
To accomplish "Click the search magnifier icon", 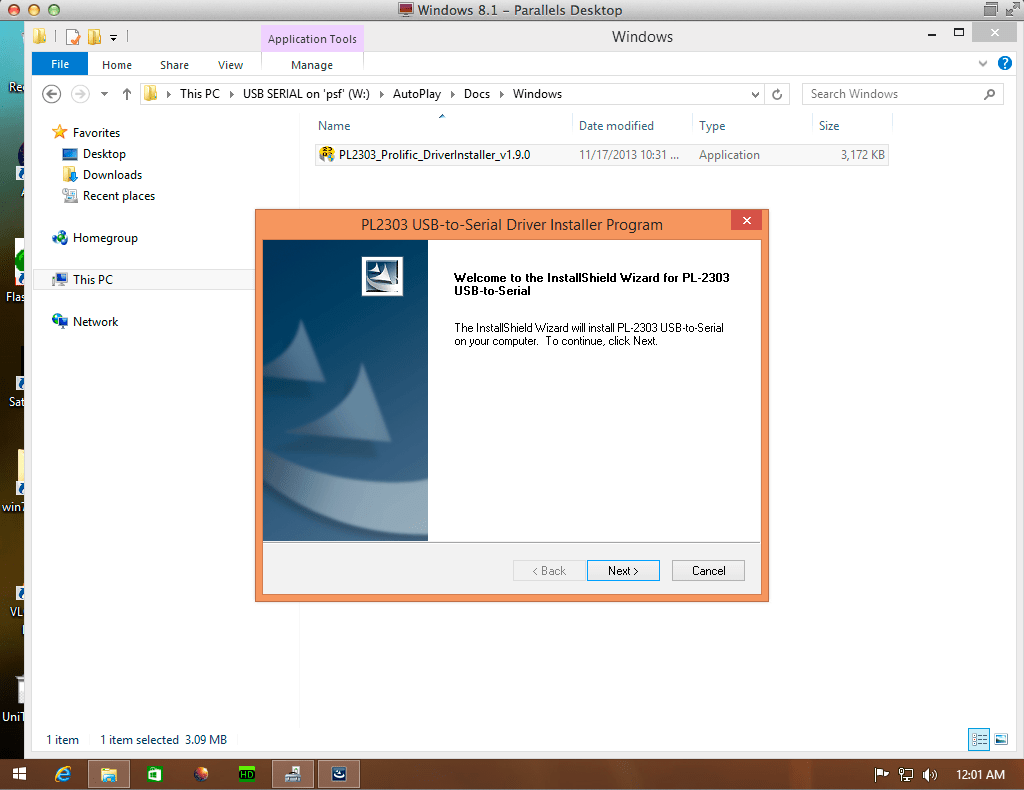I will pyautogui.click(x=989, y=94).
